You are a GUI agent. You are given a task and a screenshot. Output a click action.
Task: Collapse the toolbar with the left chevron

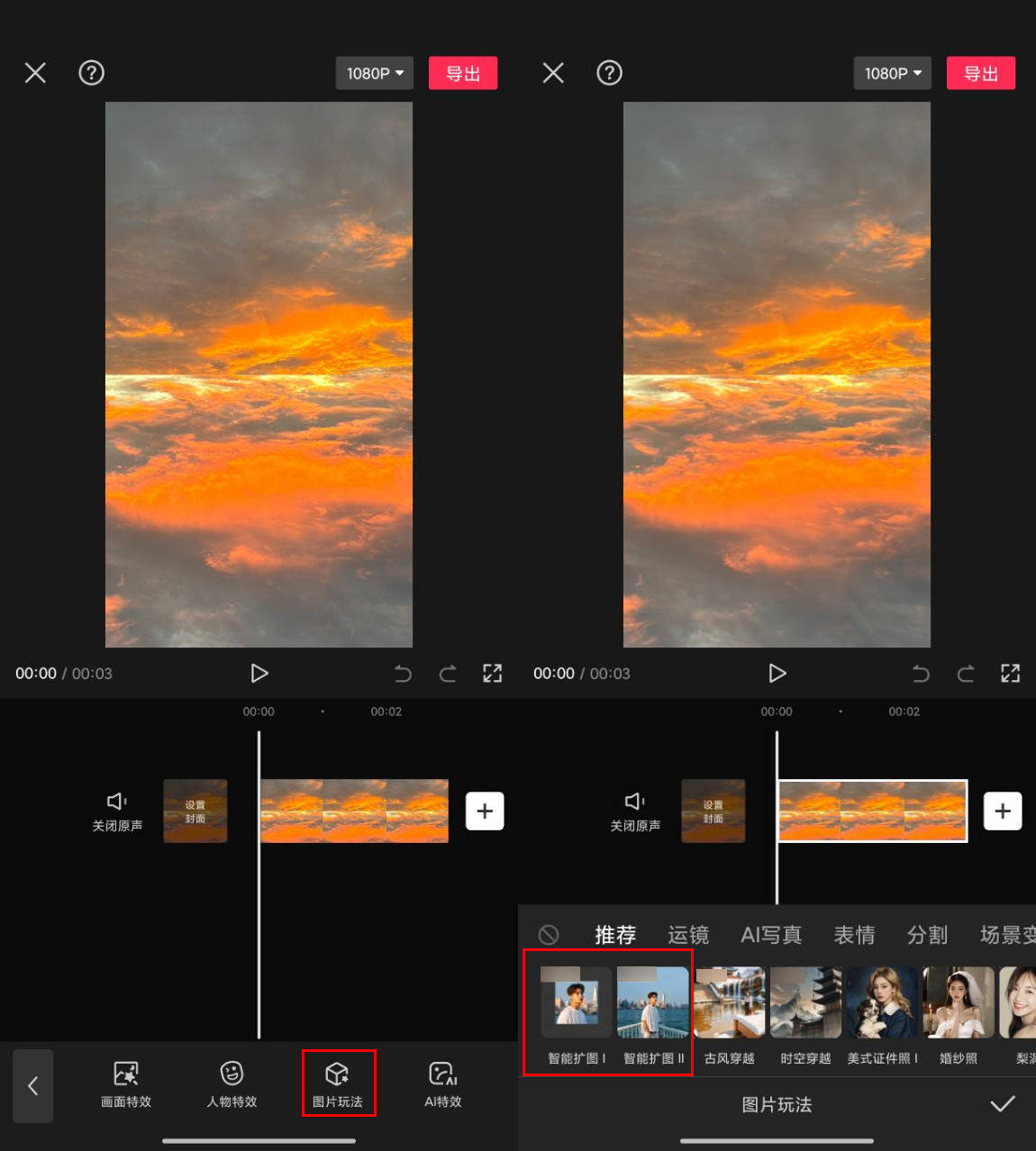(x=32, y=1085)
